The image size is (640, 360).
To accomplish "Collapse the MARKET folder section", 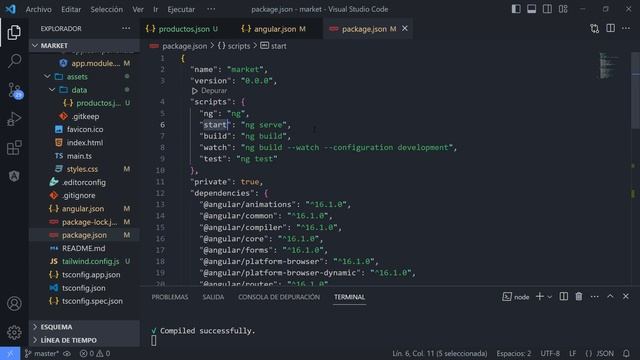I will (84, 45).
